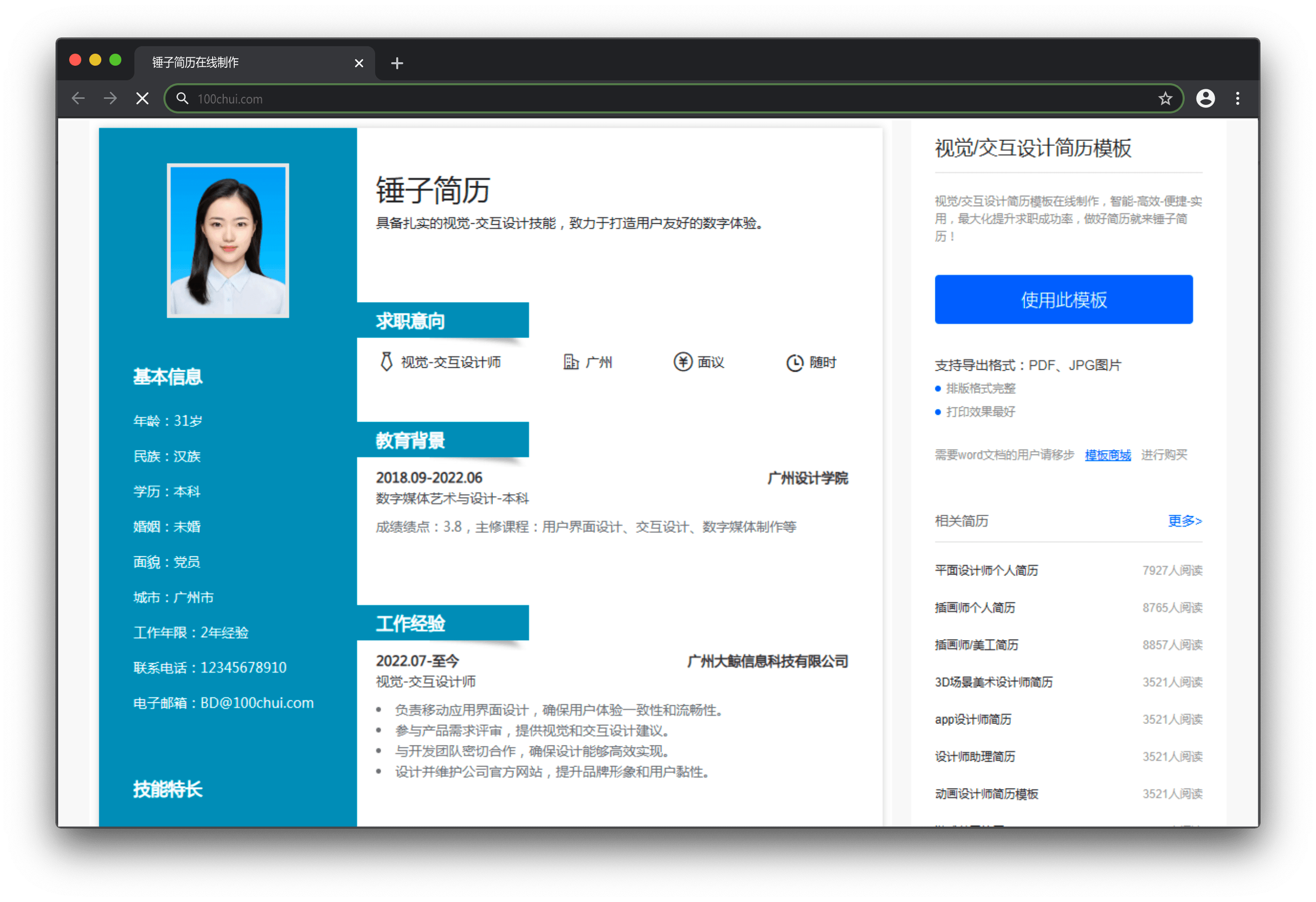The image size is (1316, 902).
Task: Open app设计师简历 link
Action: tap(973, 719)
